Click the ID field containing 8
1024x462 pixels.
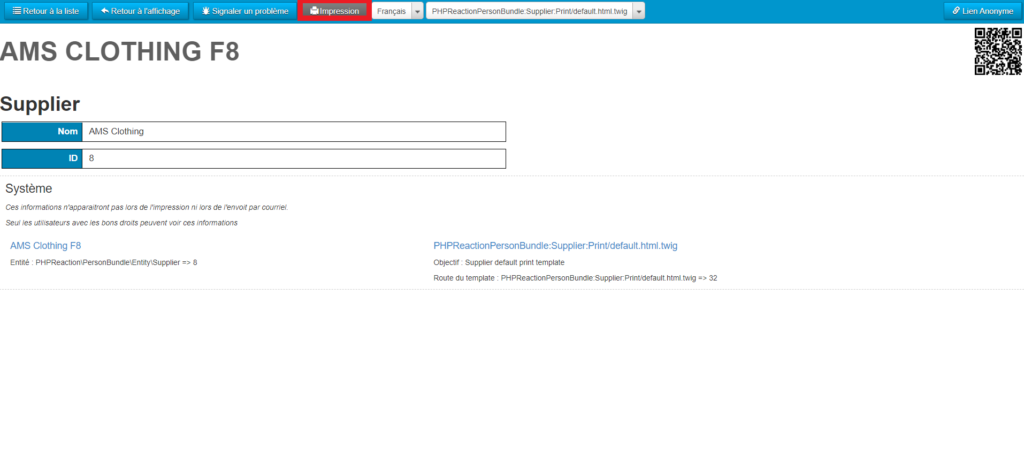pos(294,158)
